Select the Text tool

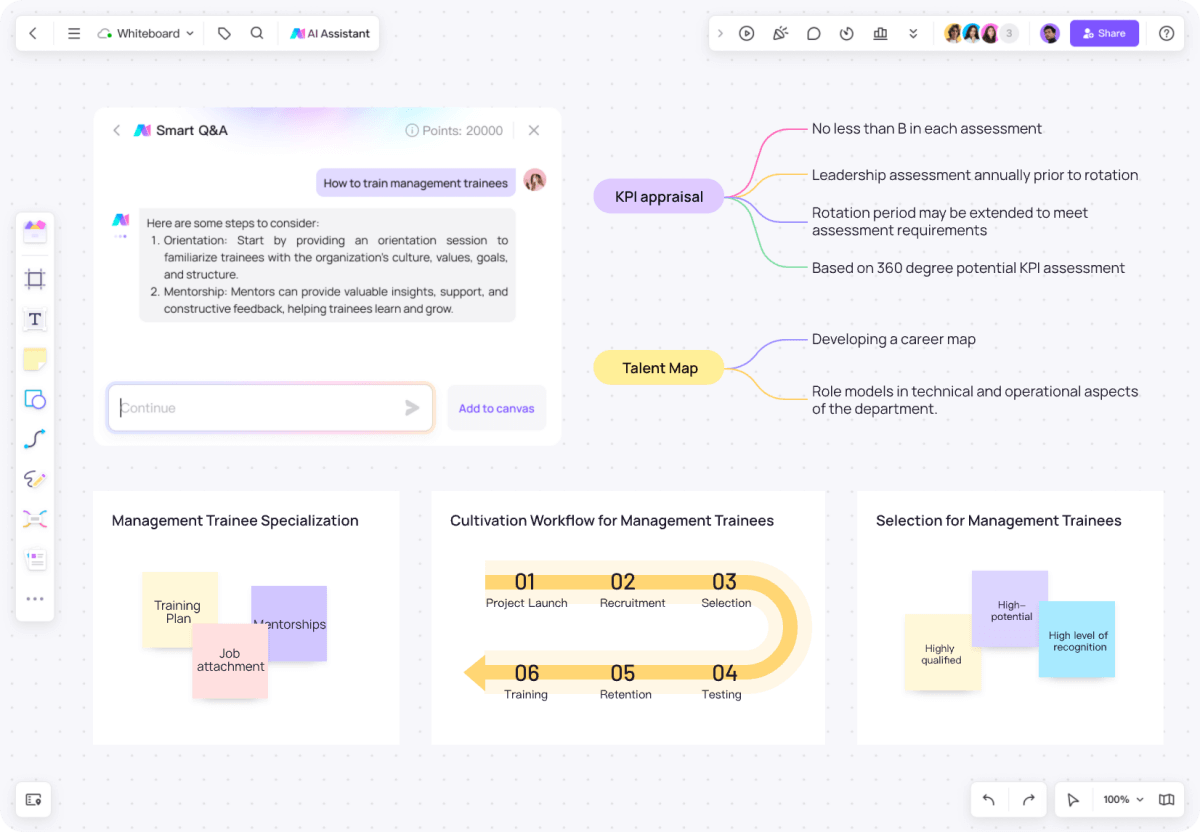(34, 319)
